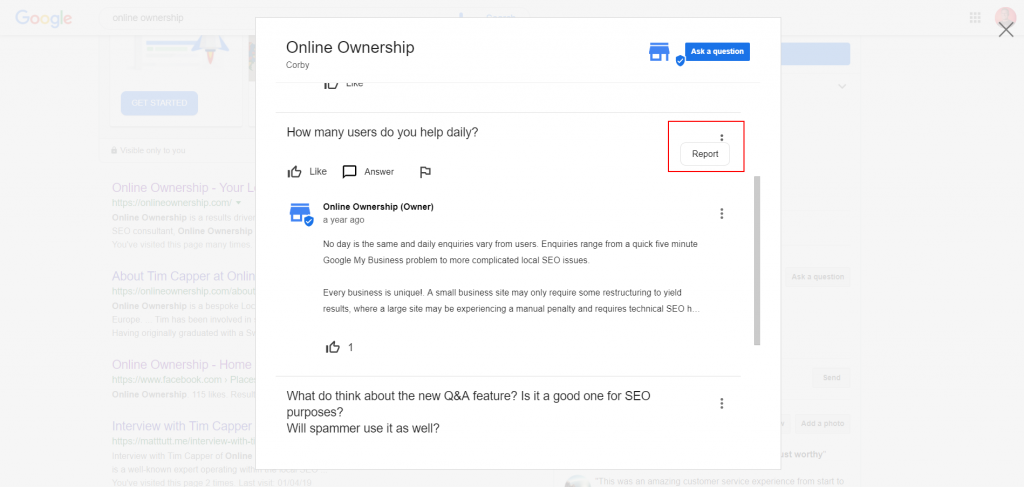Click the Answer speech bubble icon
This screenshot has height=487, width=1024.
click(349, 172)
